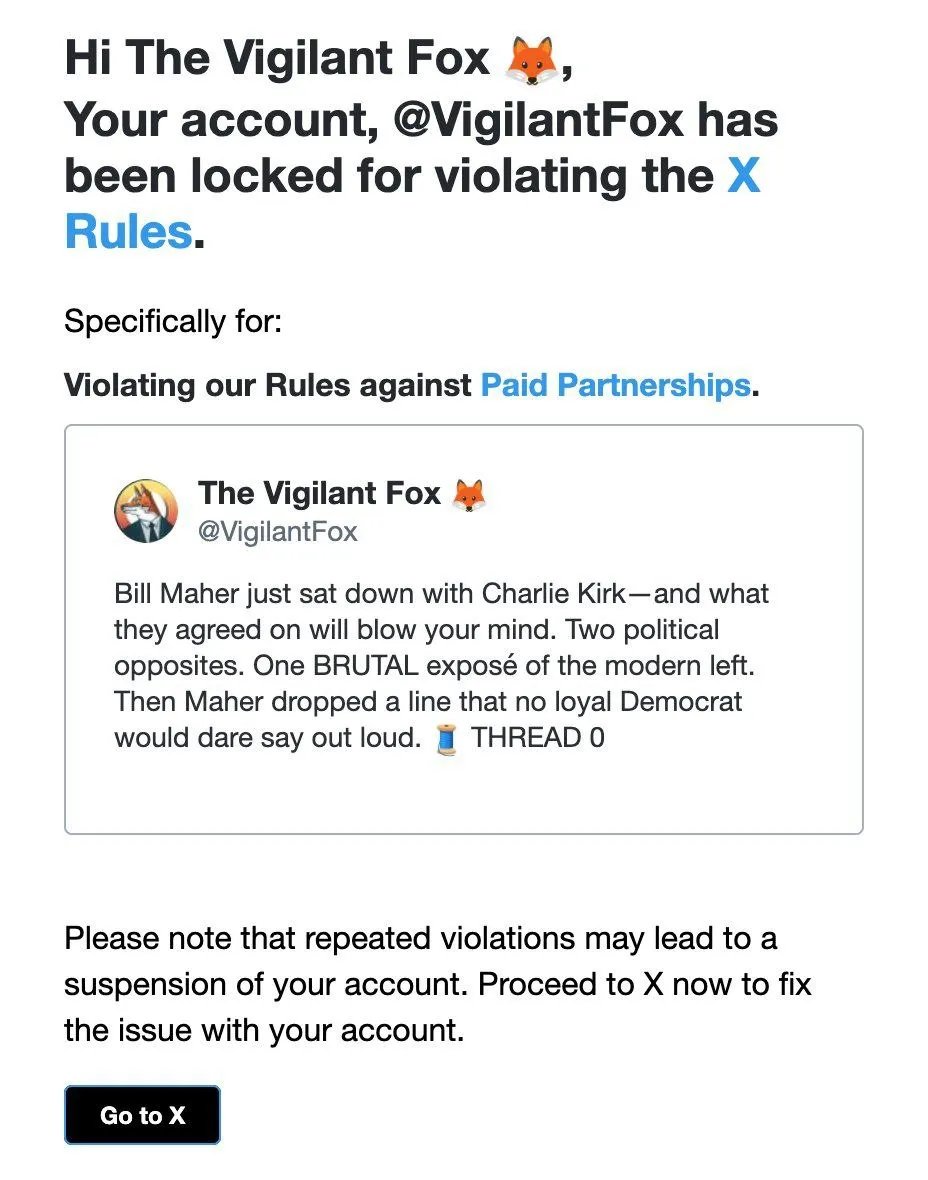Click the blue "Rules" link in heading

(x=128, y=232)
